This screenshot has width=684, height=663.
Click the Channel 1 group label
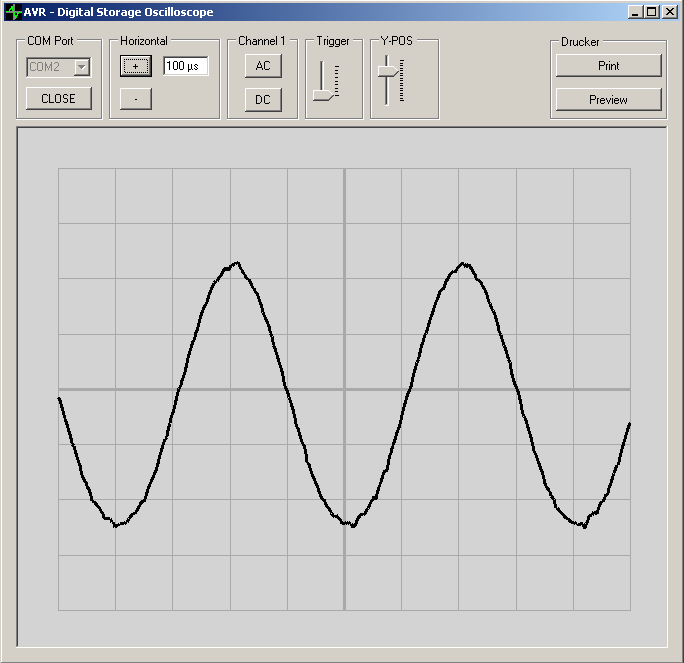coord(262,41)
